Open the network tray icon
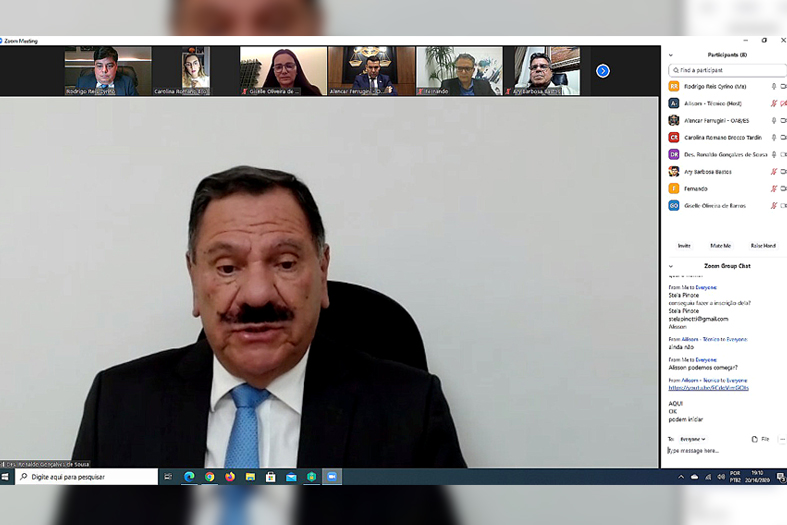Screen dimensions: 787x525 (708, 477)
